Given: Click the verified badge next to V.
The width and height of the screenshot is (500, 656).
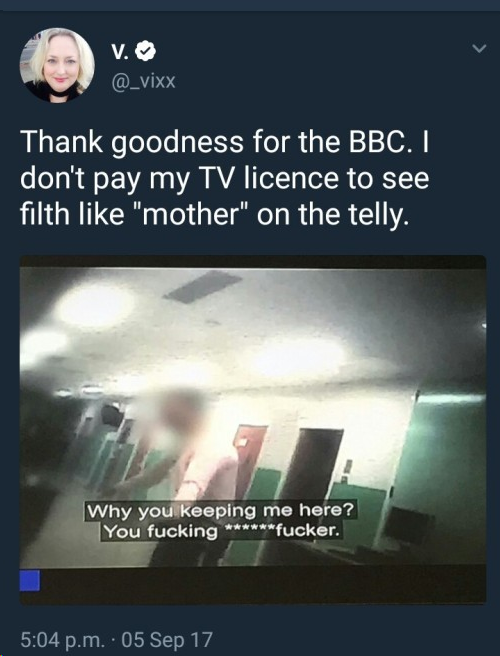Looking at the screenshot, I should pyautogui.click(x=147, y=51).
